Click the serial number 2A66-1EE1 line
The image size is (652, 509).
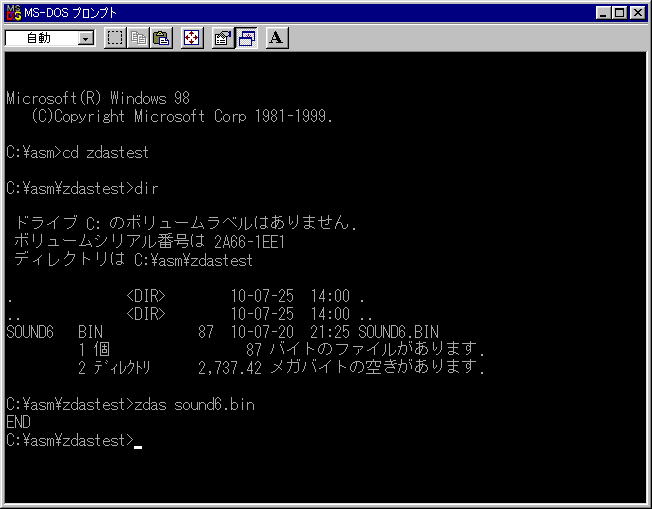click(150, 242)
